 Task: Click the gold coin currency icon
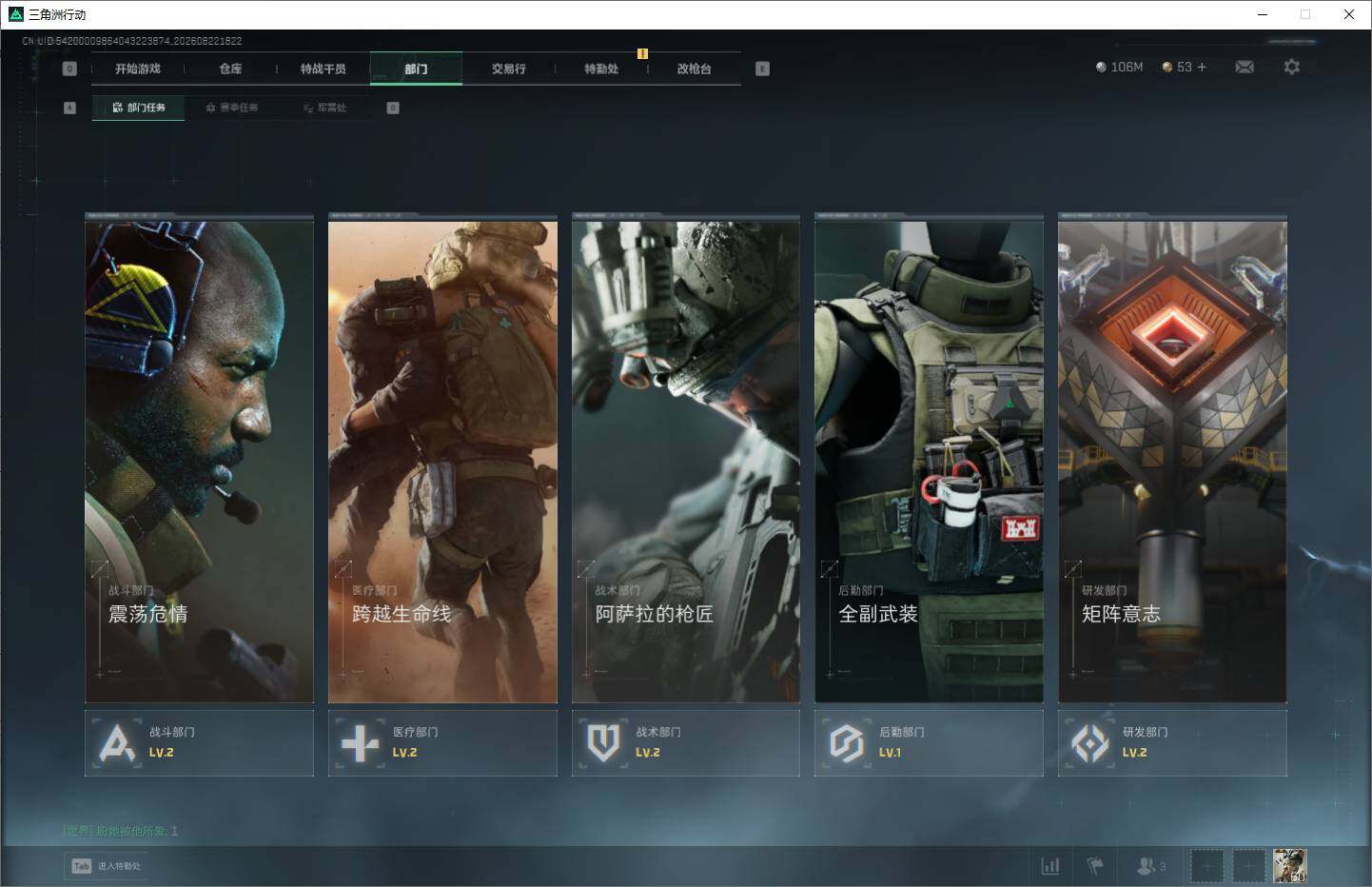click(1167, 68)
